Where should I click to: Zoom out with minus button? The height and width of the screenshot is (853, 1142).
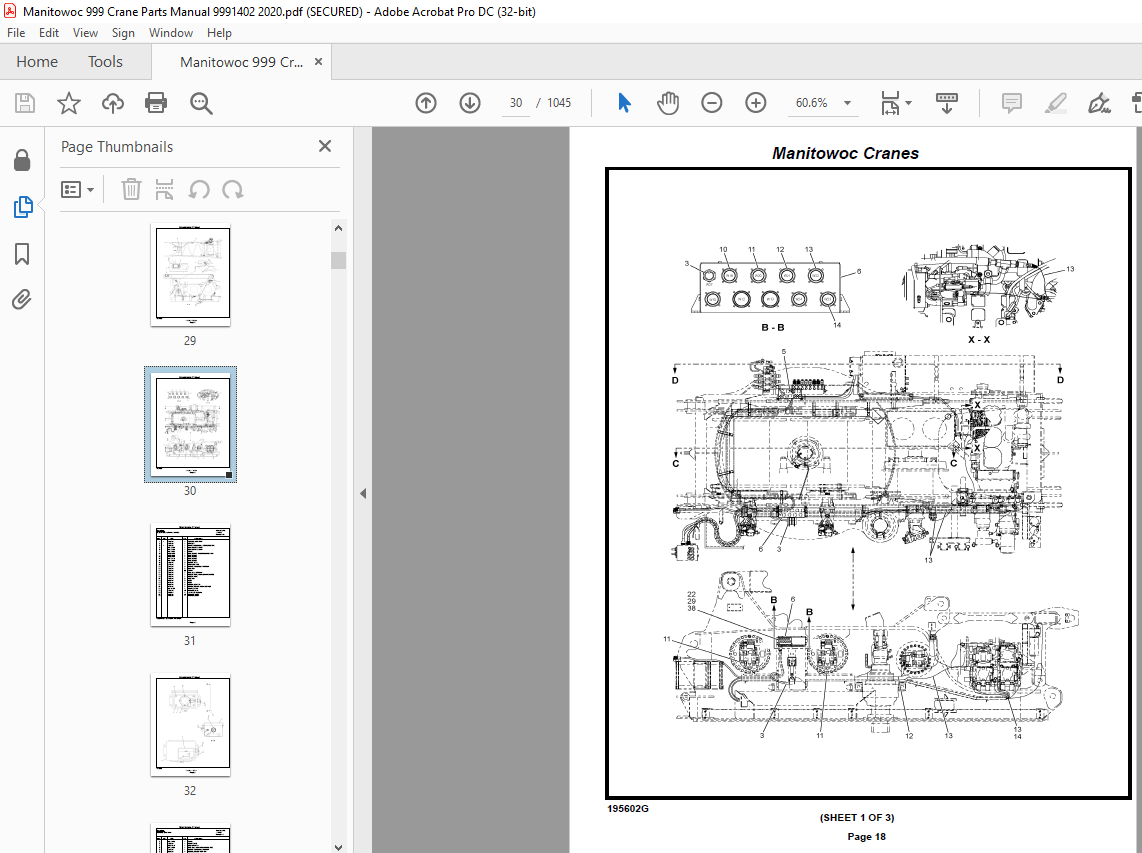(712, 103)
